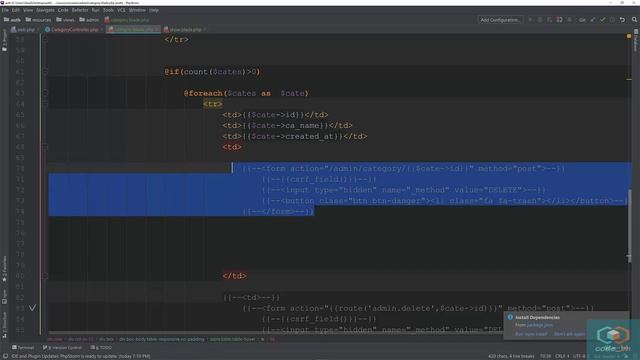This screenshot has height=360, width=640.
Task: Switch to the category blade.php tab
Action: (133, 29)
